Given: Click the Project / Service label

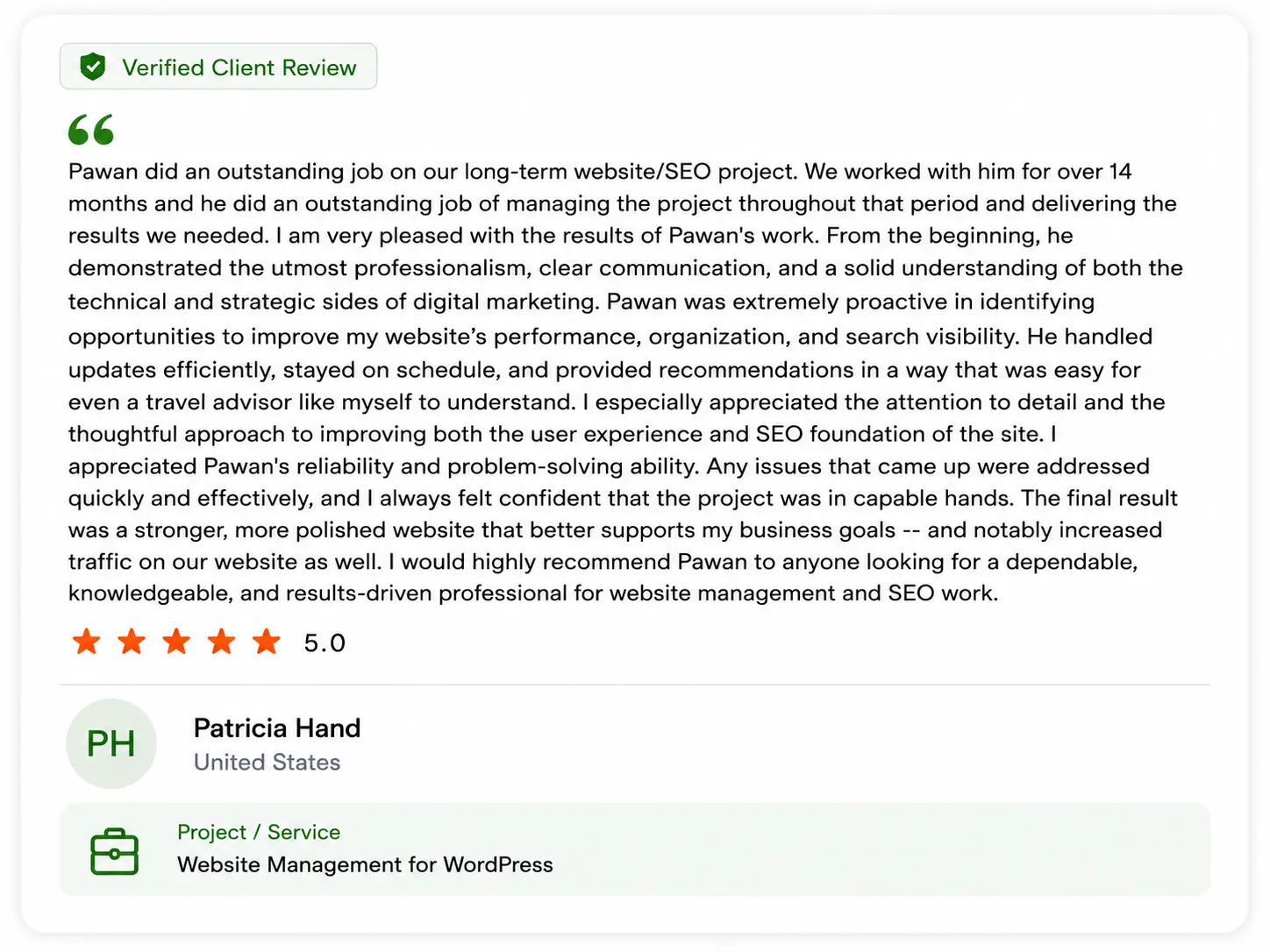Looking at the screenshot, I should click(x=259, y=832).
